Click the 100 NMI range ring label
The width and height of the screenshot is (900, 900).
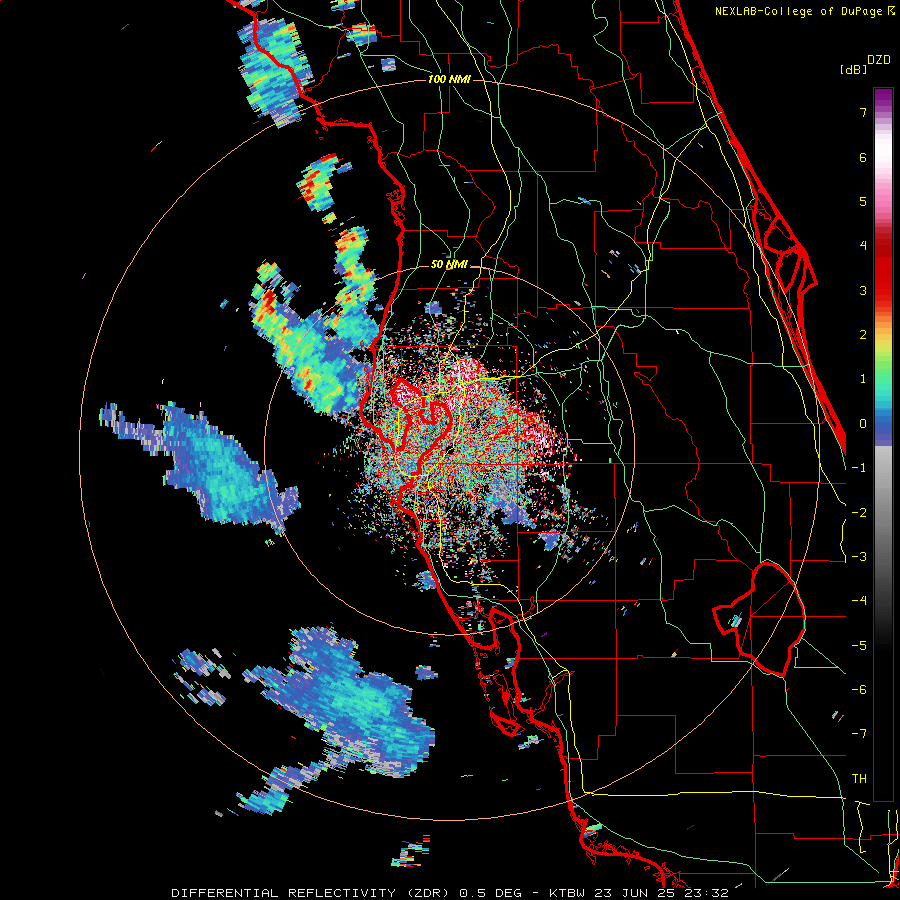449,79
